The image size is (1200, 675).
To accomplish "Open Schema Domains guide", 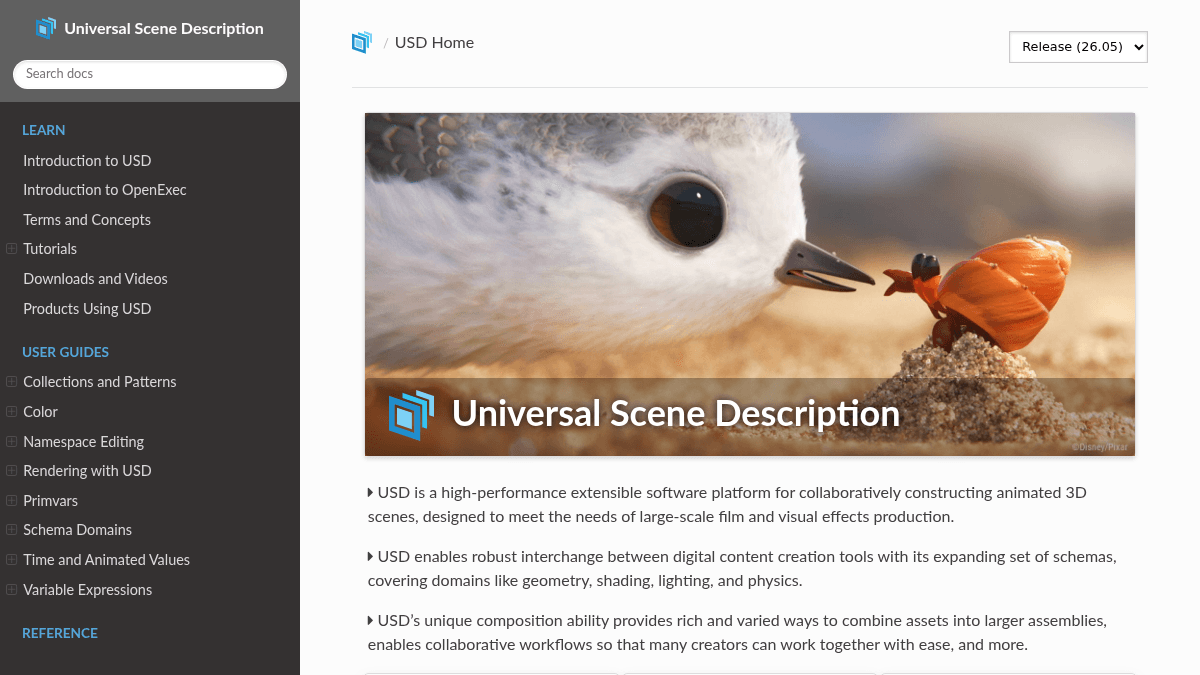I will click(x=78, y=530).
